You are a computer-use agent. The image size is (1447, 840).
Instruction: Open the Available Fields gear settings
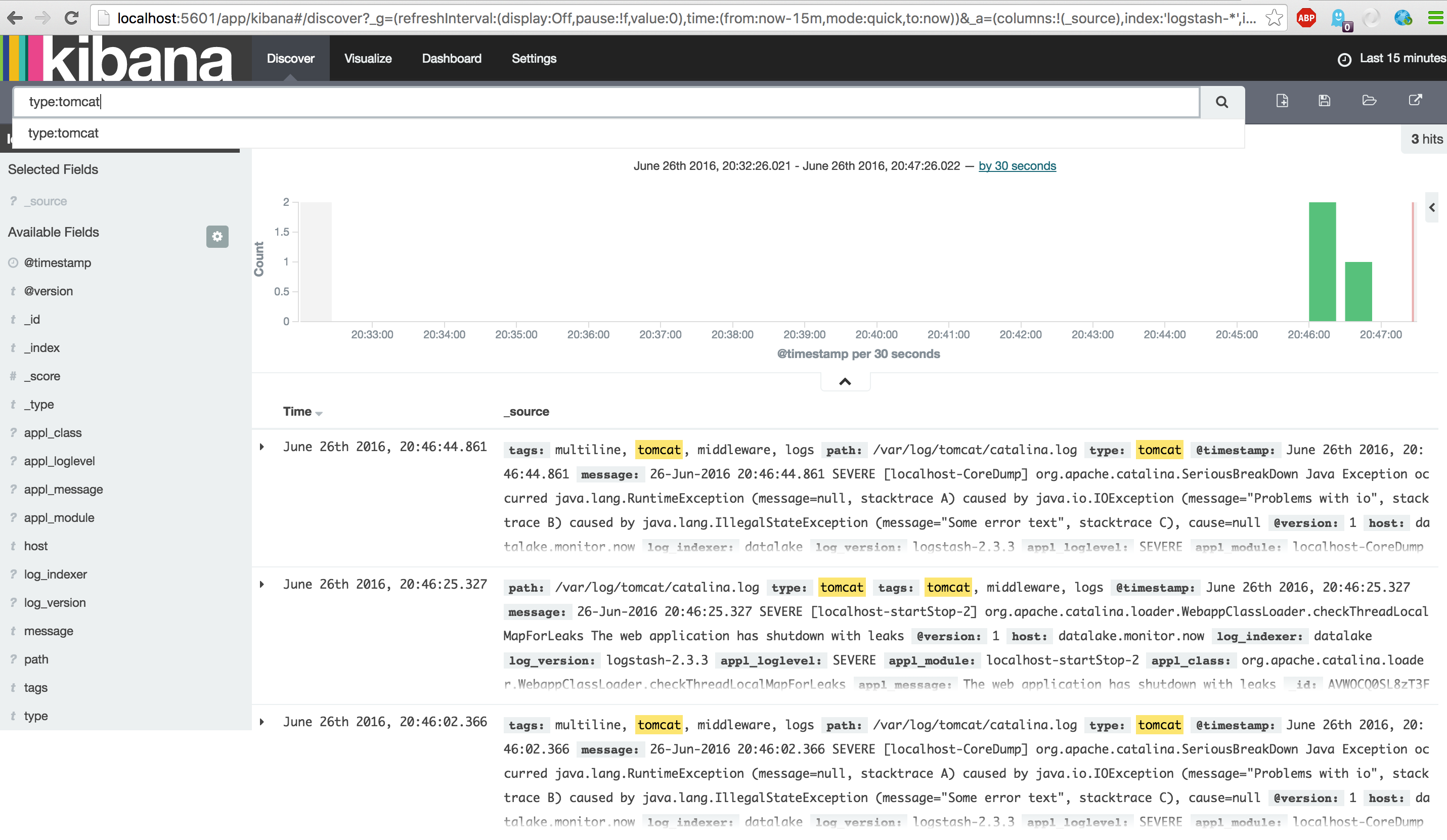(217, 237)
